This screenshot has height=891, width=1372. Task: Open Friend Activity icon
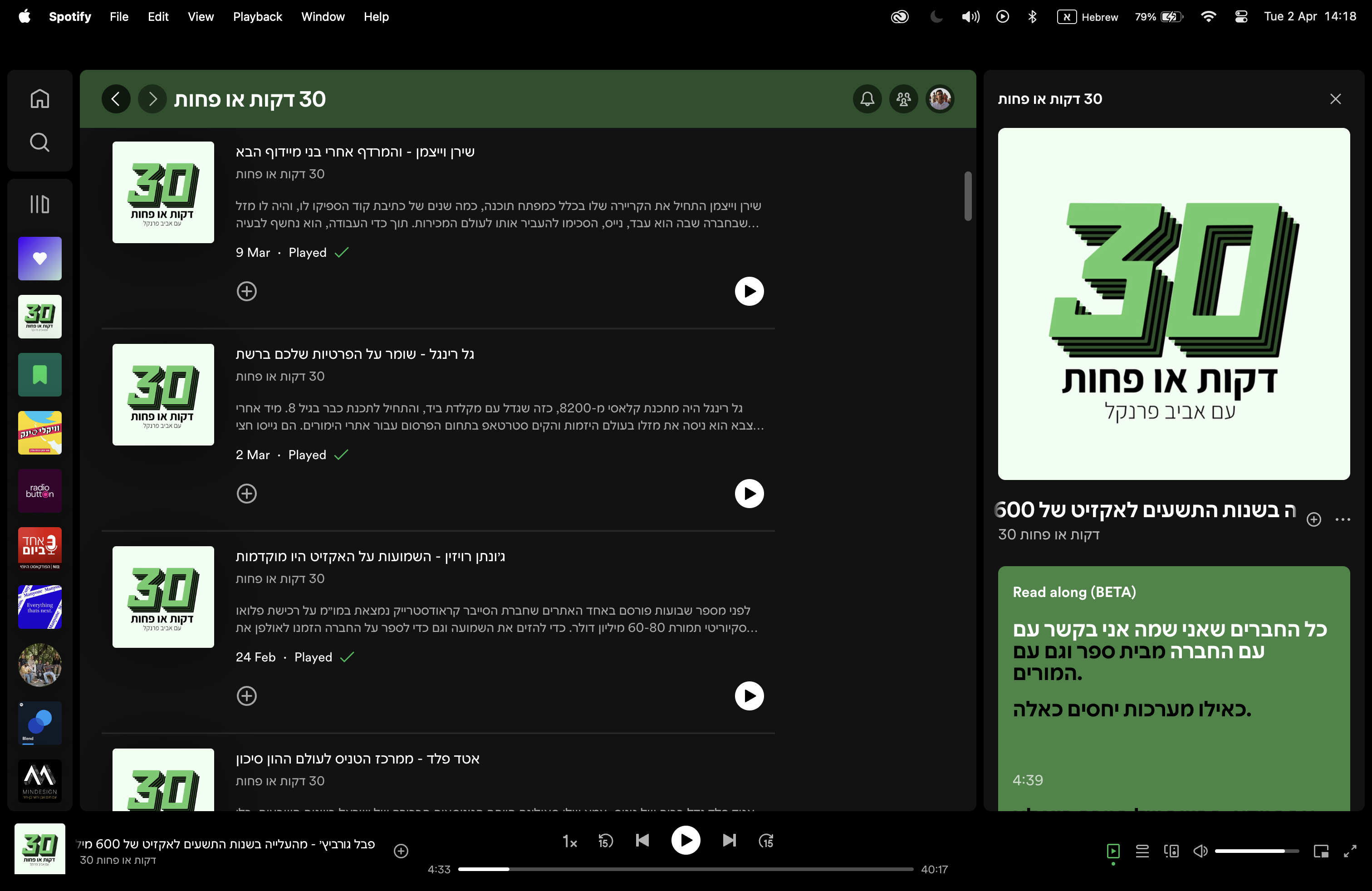[903, 99]
